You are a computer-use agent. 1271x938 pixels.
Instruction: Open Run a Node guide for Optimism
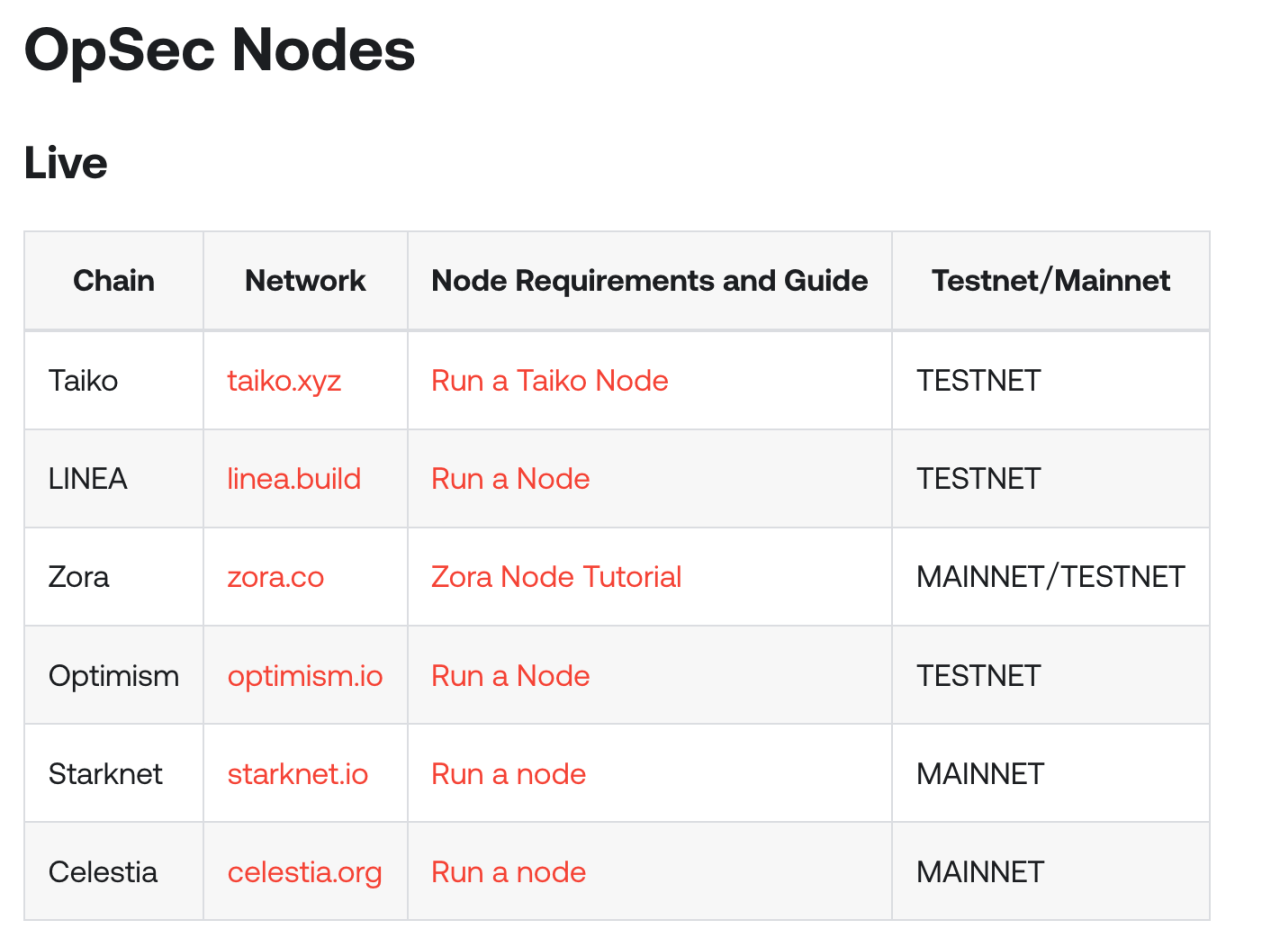pos(510,676)
